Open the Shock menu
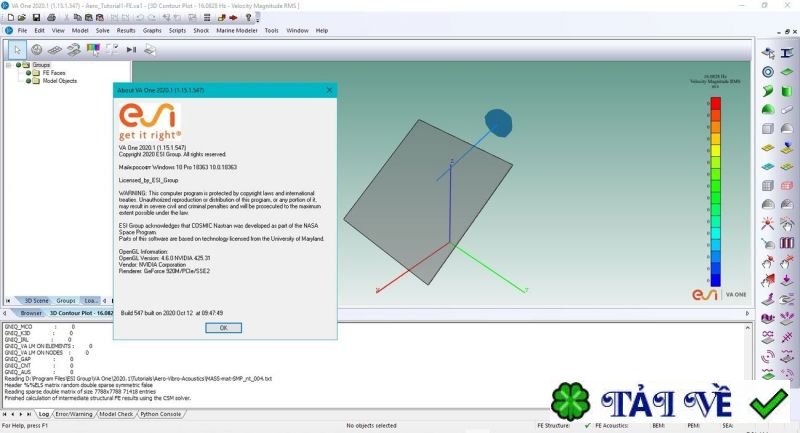 pos(201,31)
